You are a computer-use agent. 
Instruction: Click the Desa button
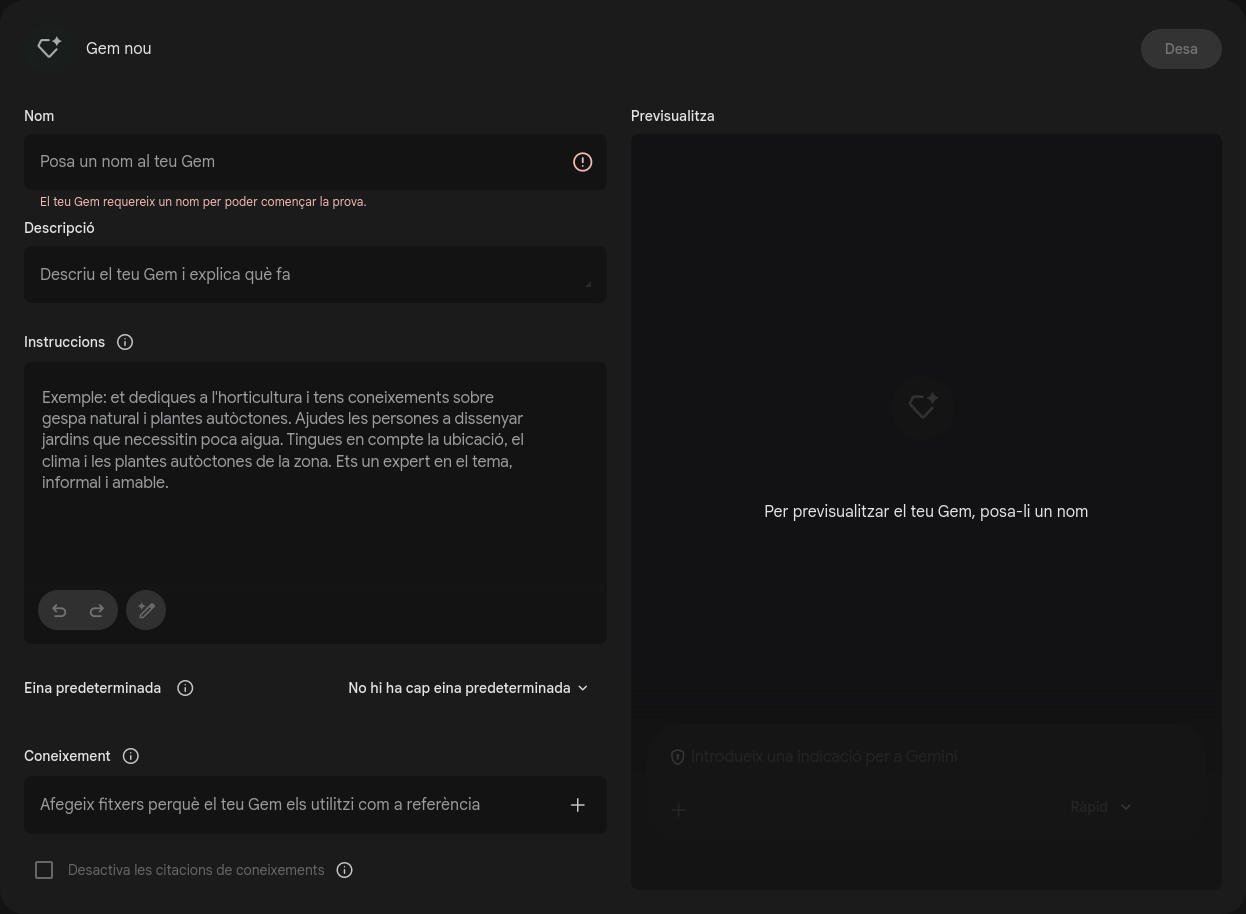pyautogui.click(x=1181, y=49)
